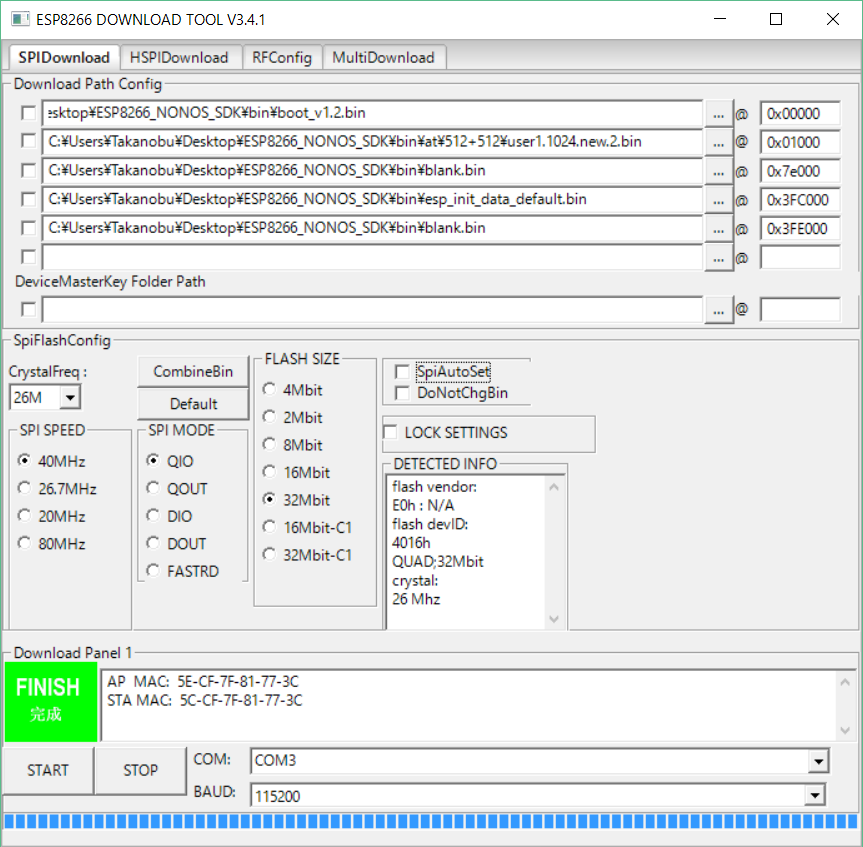
Task: Enable the DeviceMasterKey Folder Path checkbox
Action: point(29,309)
